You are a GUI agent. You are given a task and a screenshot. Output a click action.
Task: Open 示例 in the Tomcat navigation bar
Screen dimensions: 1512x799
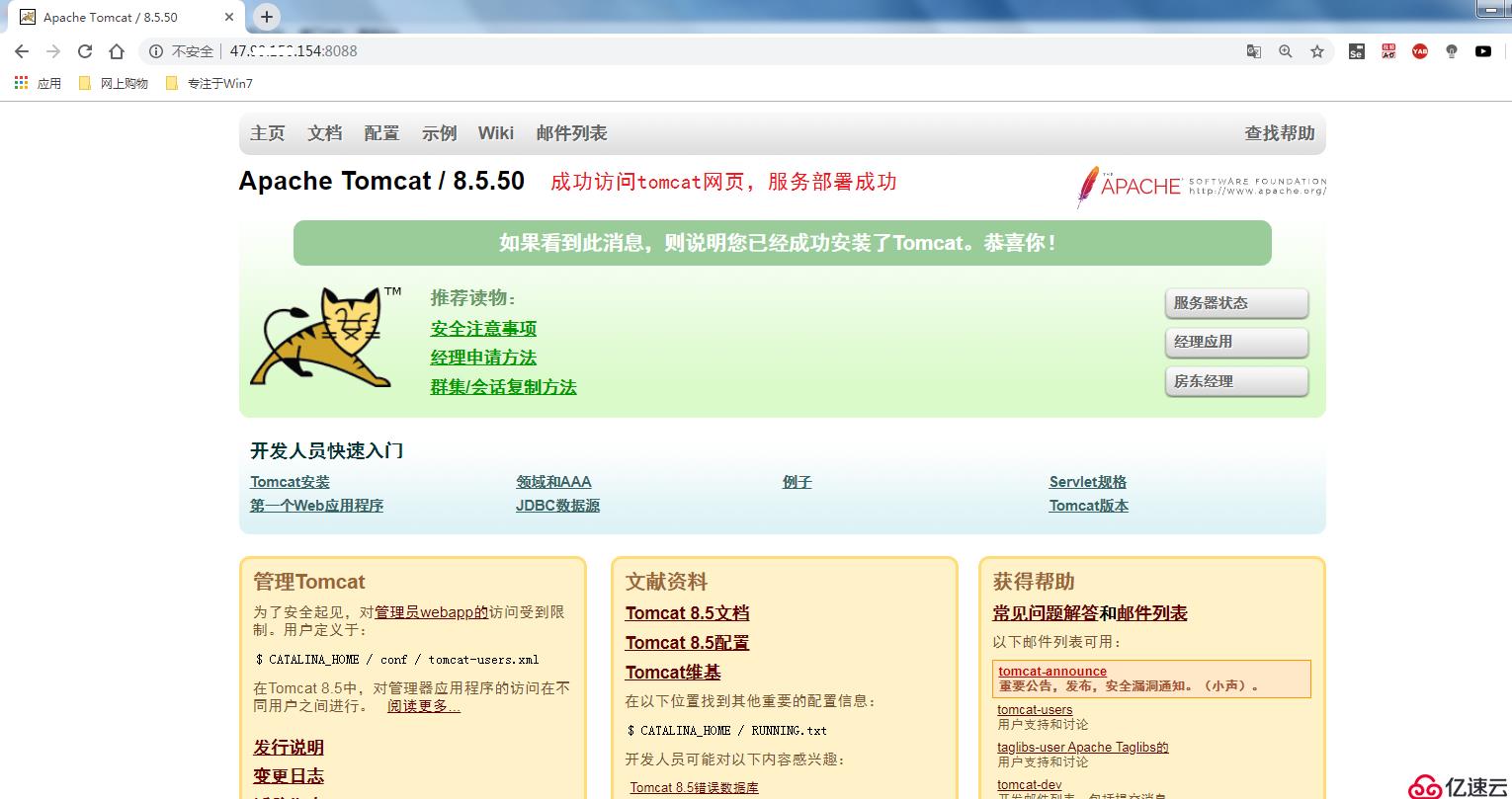tap(439, 133)
